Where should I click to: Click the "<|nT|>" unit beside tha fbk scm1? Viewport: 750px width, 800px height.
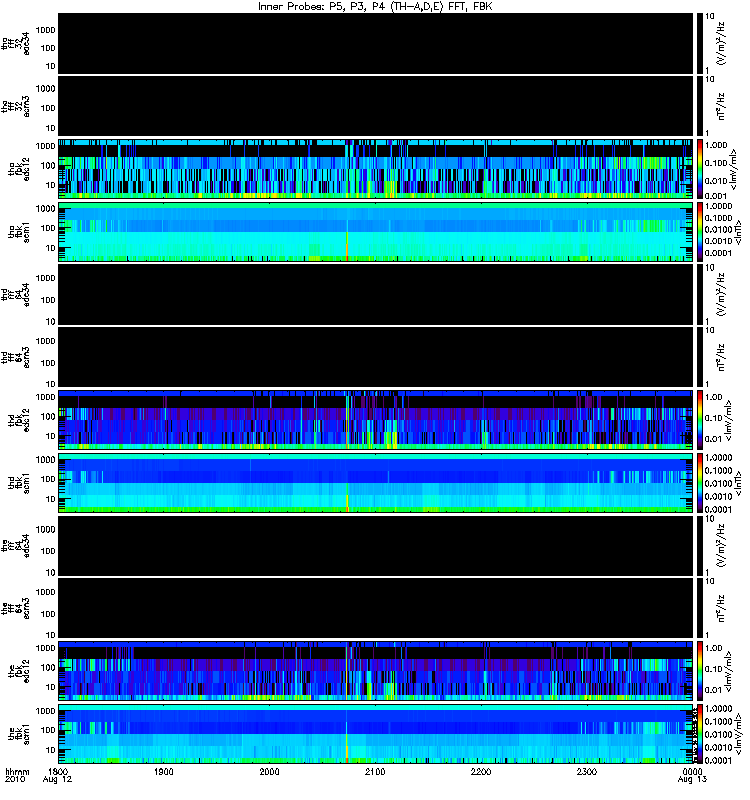click(738, 232)
